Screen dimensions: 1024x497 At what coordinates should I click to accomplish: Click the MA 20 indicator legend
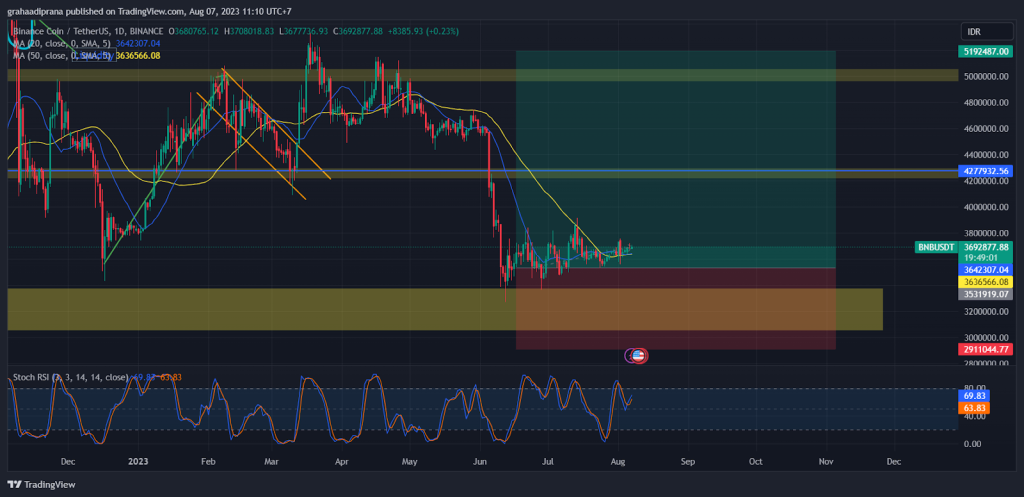tap(63, 43)
